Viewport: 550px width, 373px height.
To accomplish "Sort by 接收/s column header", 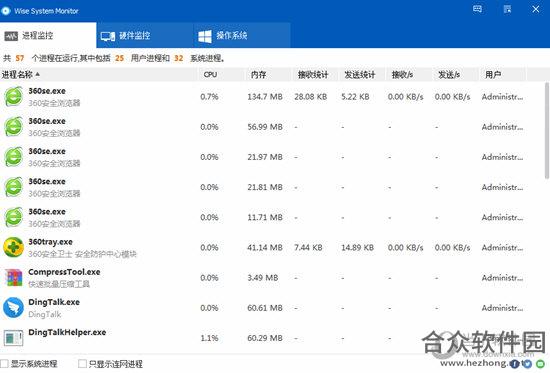I will point(409,74).
